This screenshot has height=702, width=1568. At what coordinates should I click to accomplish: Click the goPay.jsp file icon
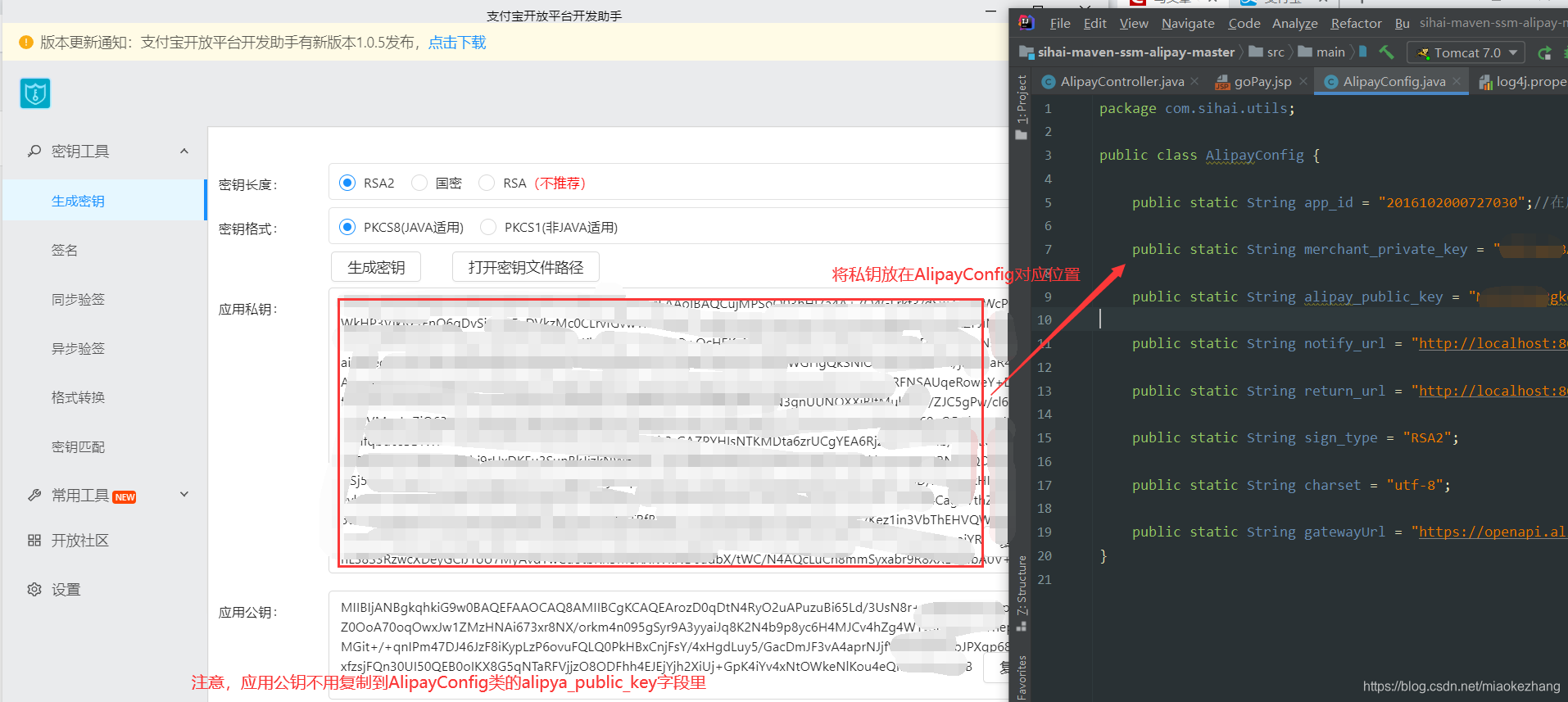click(x=1222, y=82)
